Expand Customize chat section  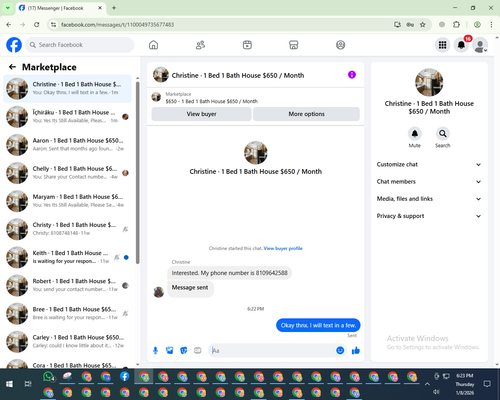pyautogui.click(x=429, y=164)
